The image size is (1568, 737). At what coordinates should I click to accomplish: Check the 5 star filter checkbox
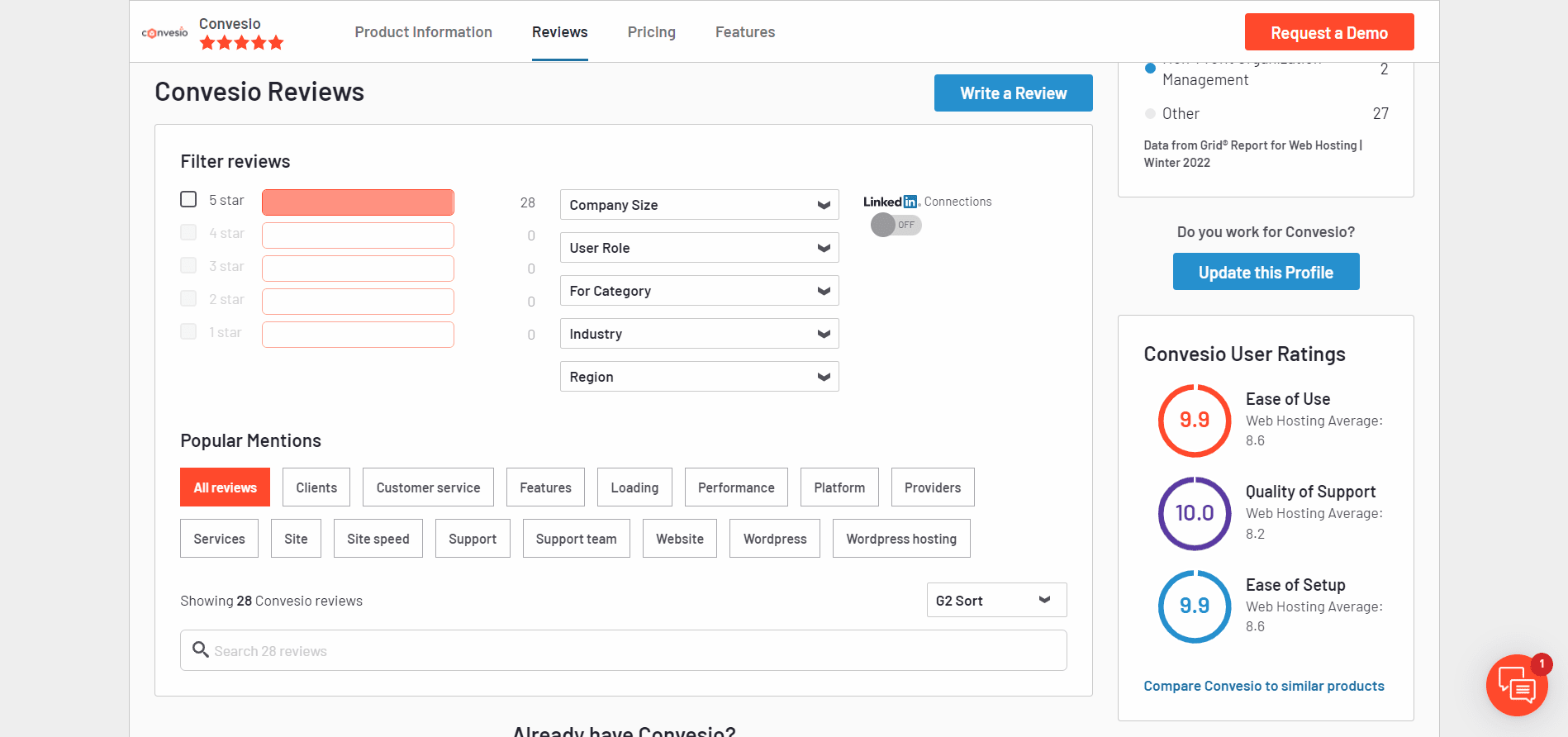point(188,199)
